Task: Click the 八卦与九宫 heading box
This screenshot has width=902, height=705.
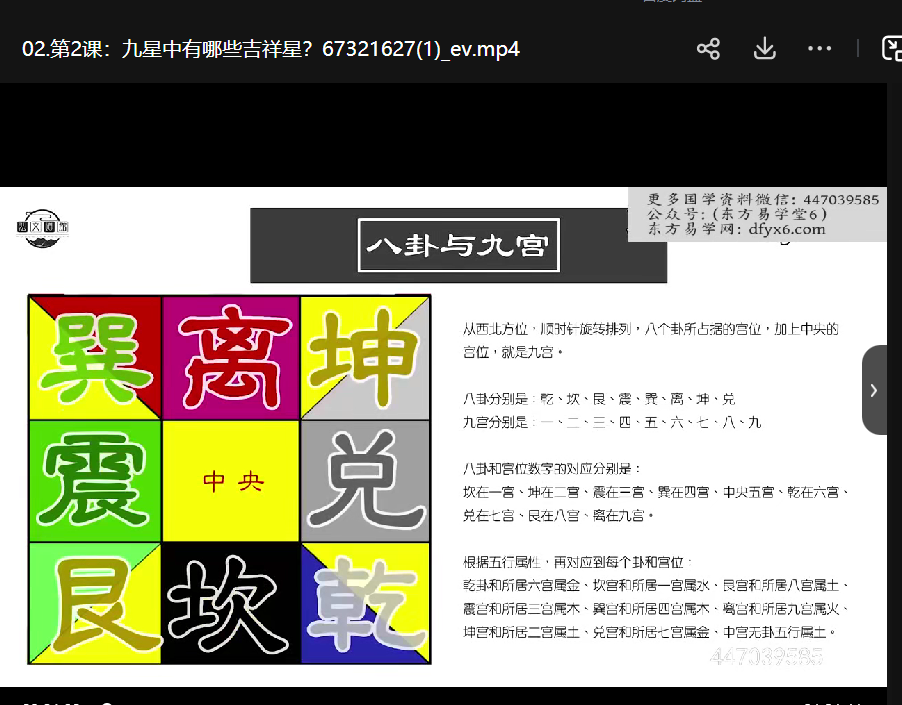Action: coord(458,245)
